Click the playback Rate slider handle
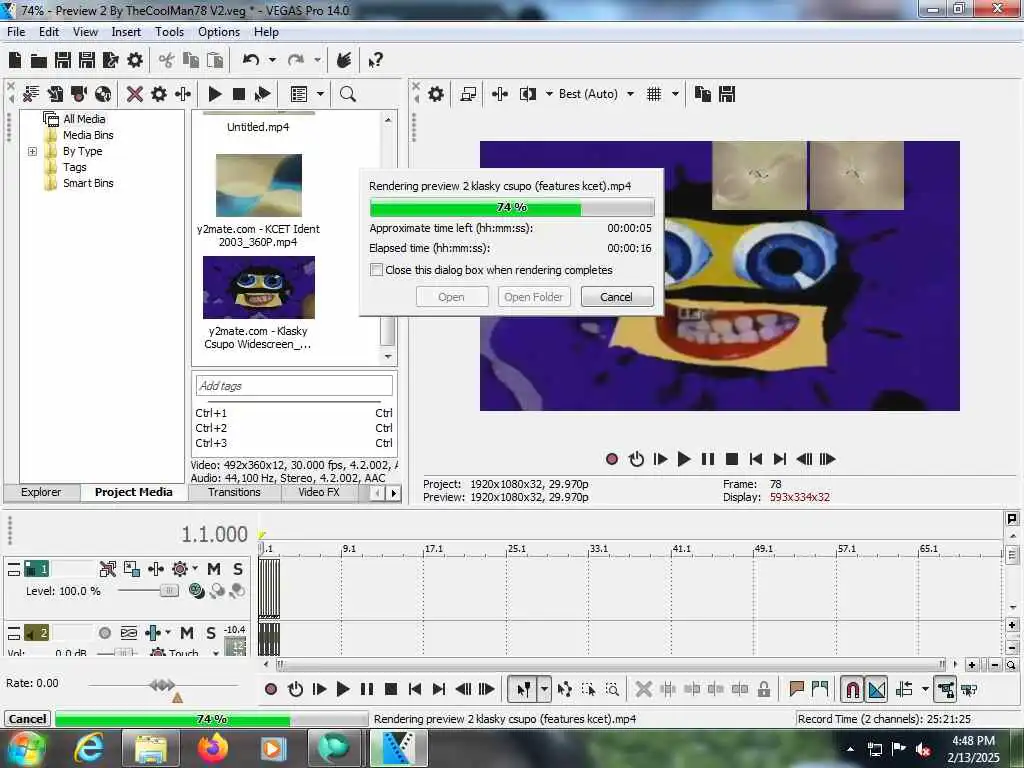 coord(162,684)
